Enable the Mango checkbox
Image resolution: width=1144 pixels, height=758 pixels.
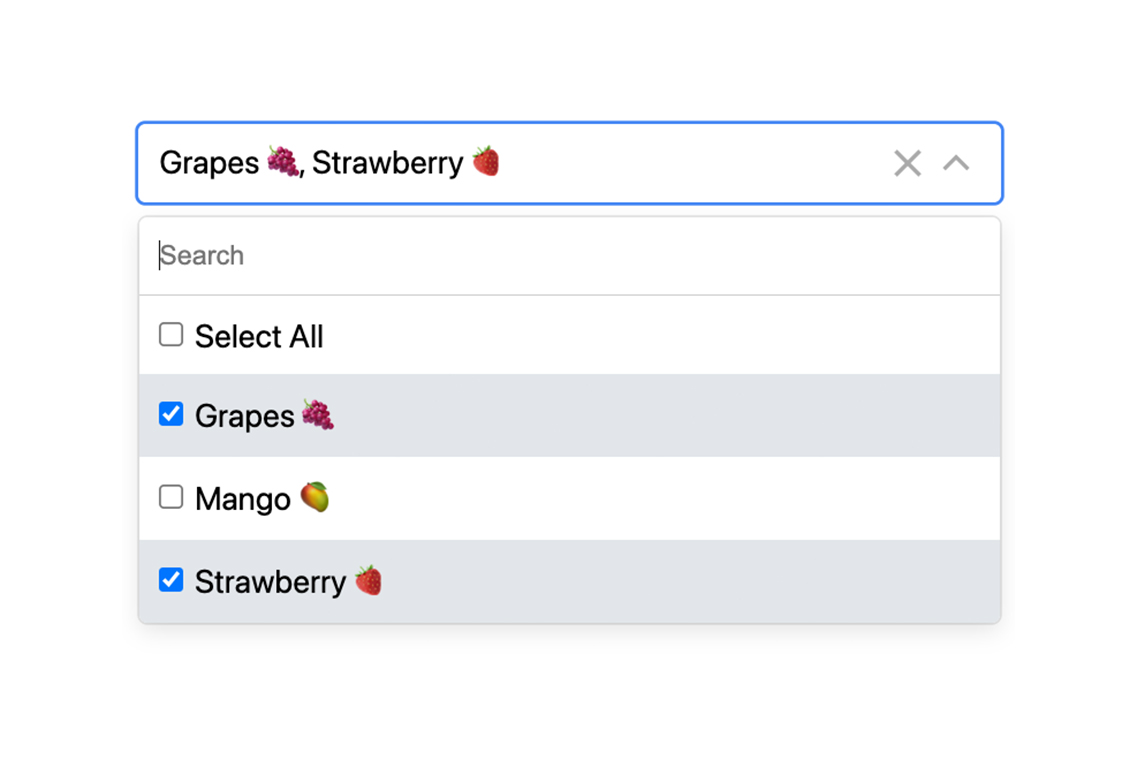pos(171,497)
